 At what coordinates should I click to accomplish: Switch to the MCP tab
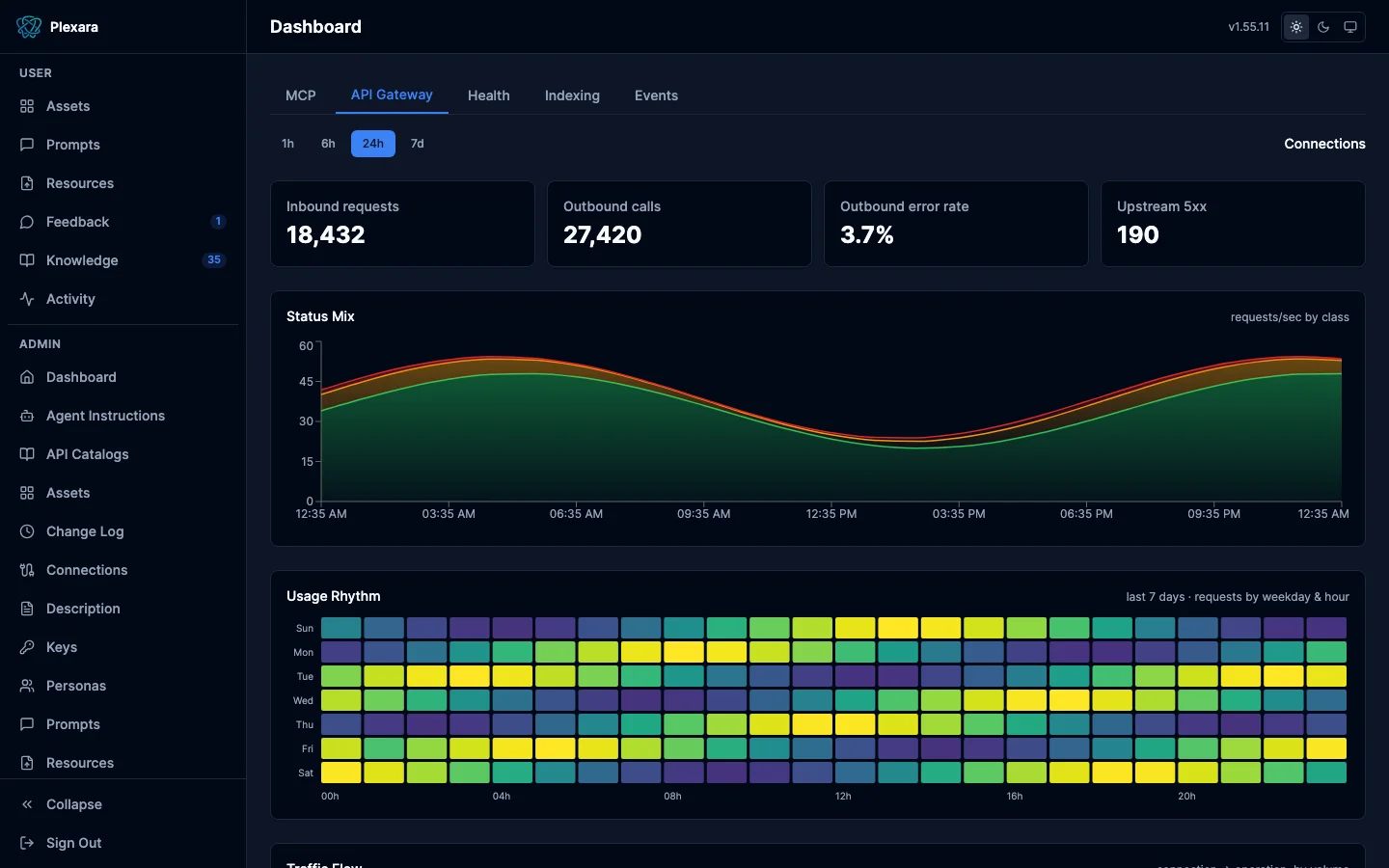pos(301,95)
